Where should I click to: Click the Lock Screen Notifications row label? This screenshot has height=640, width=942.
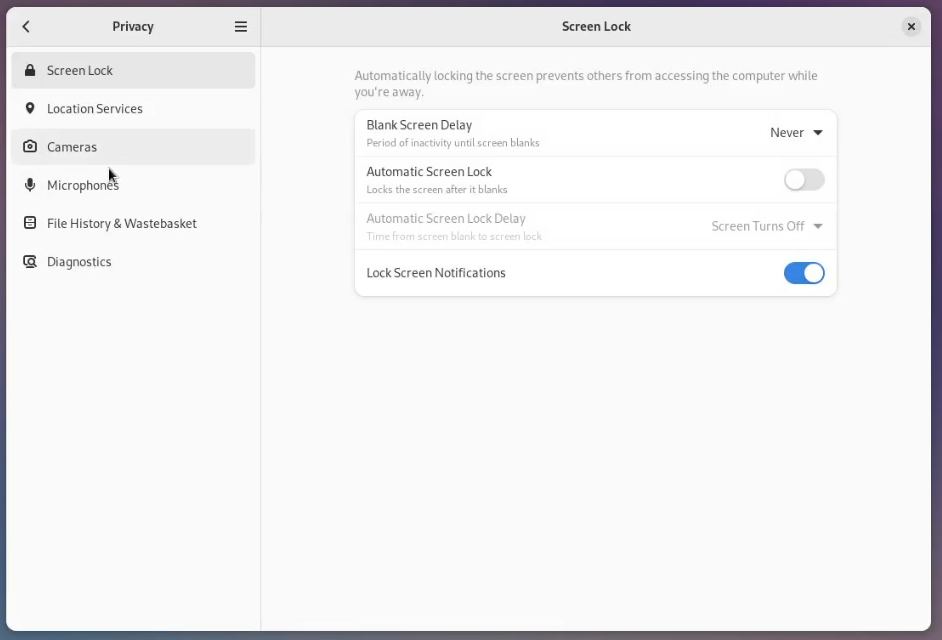click(x=436, y=273)
